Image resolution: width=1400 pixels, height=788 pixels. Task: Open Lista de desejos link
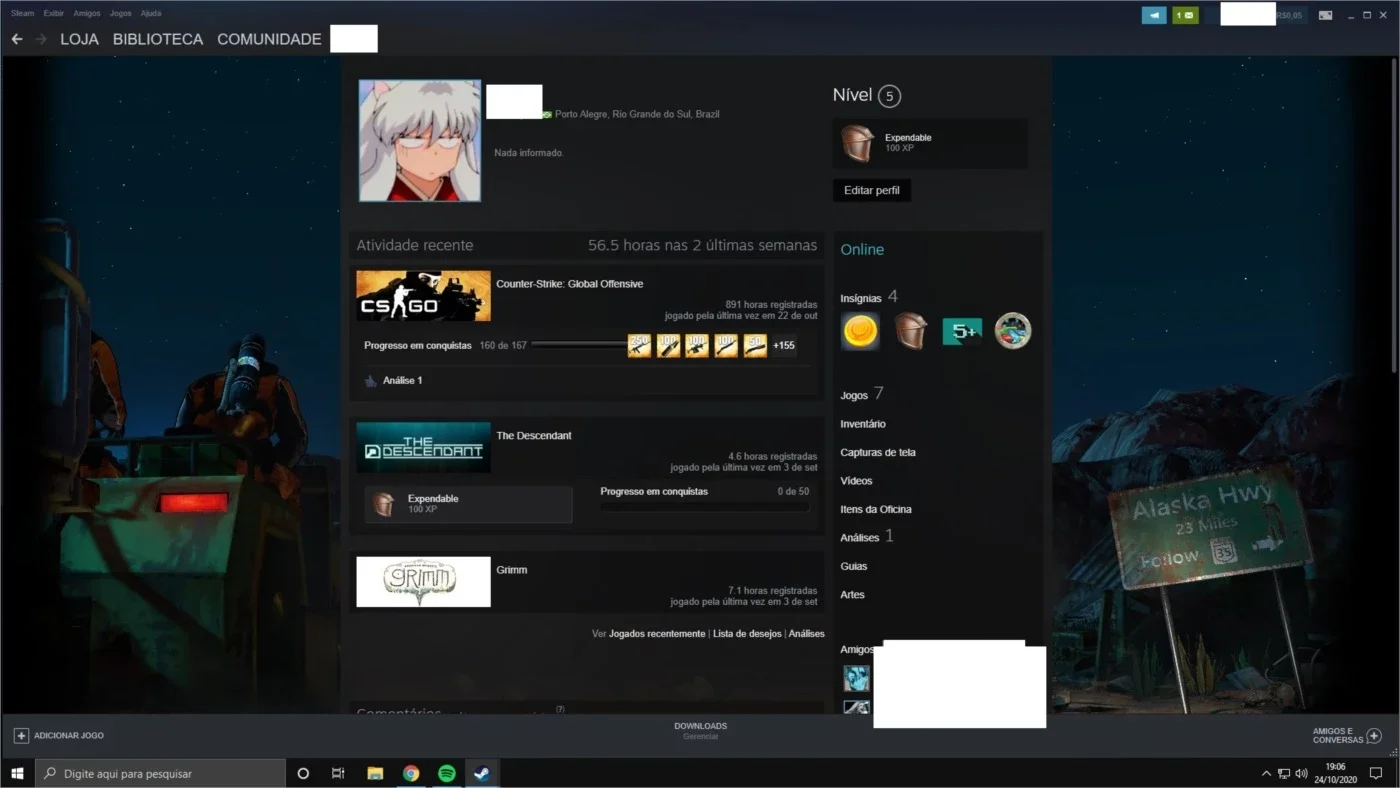(747, 634)
